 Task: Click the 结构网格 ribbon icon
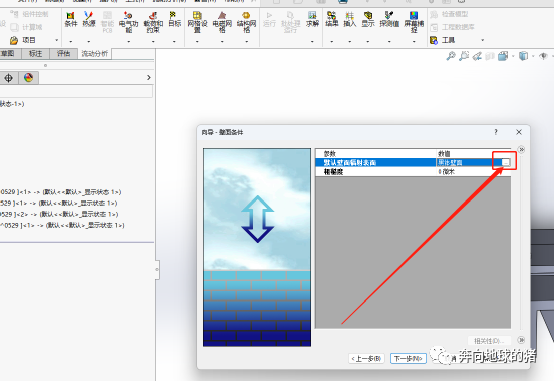247,22
